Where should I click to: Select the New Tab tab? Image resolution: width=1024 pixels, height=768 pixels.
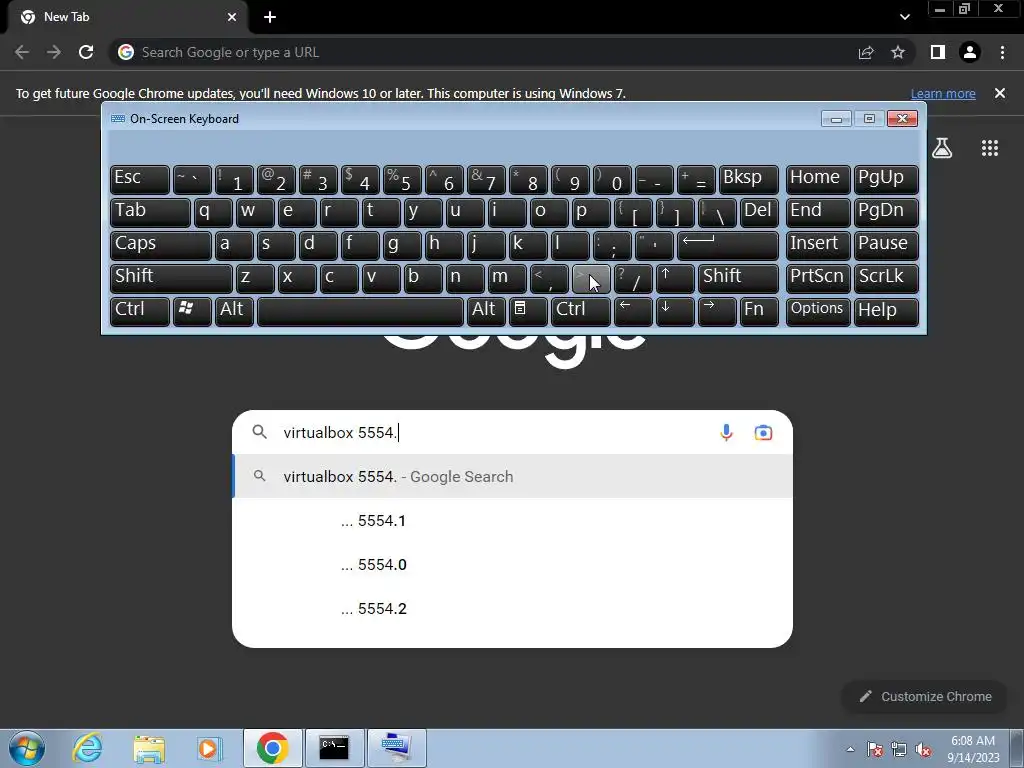click(127, 17)
